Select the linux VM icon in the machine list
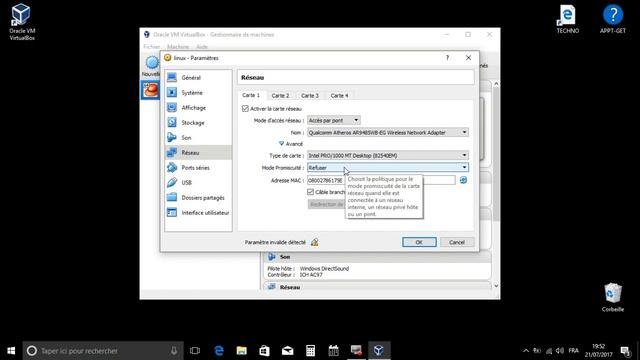The image size is (640, 360). point(150,89)
